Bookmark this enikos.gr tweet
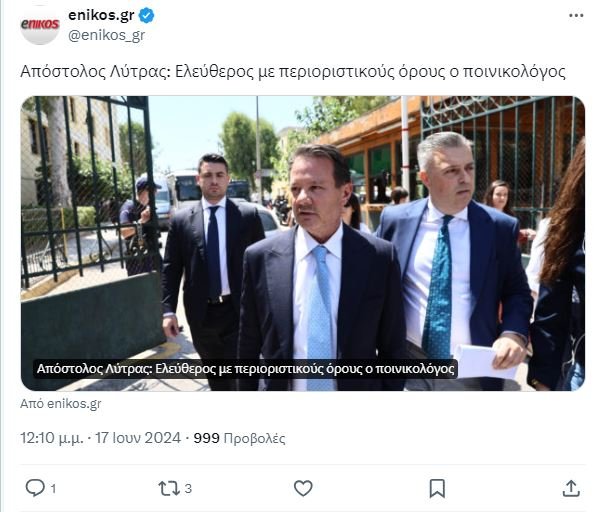Viewport: 598px width, 512px height. coord(437,488)
